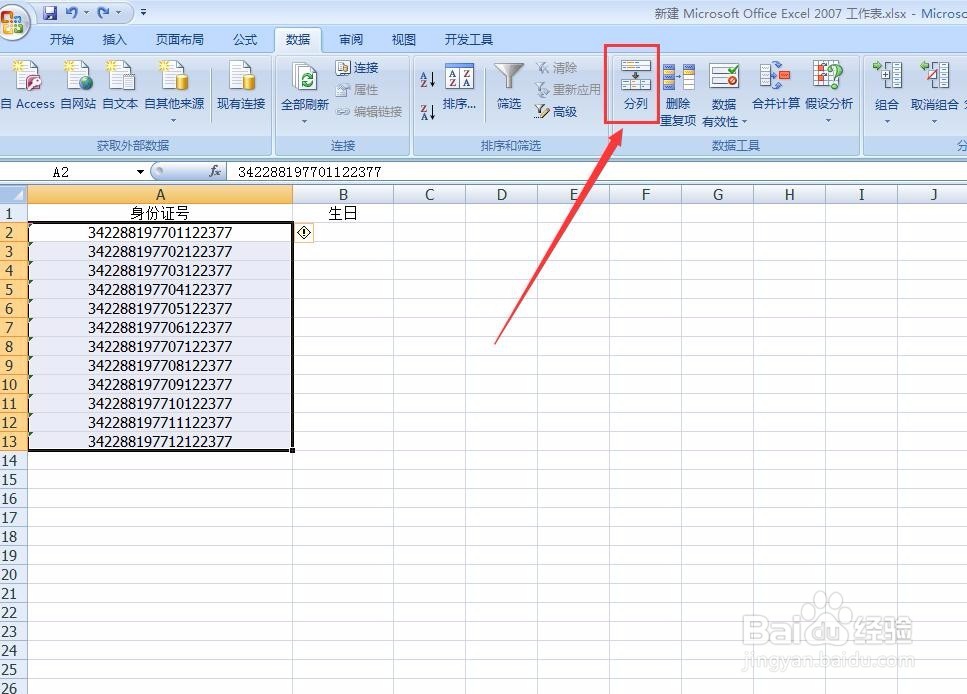Open 假设分析 what-if menu
967x694 pixels.
pos(829,91)
